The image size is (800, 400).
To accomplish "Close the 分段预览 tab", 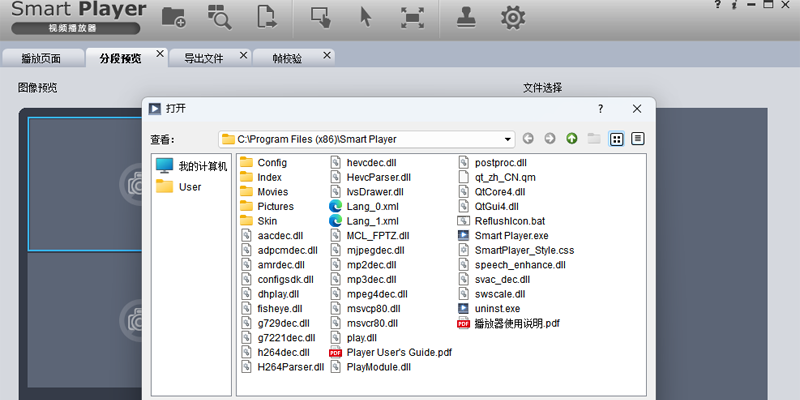I will pos(160,54).
